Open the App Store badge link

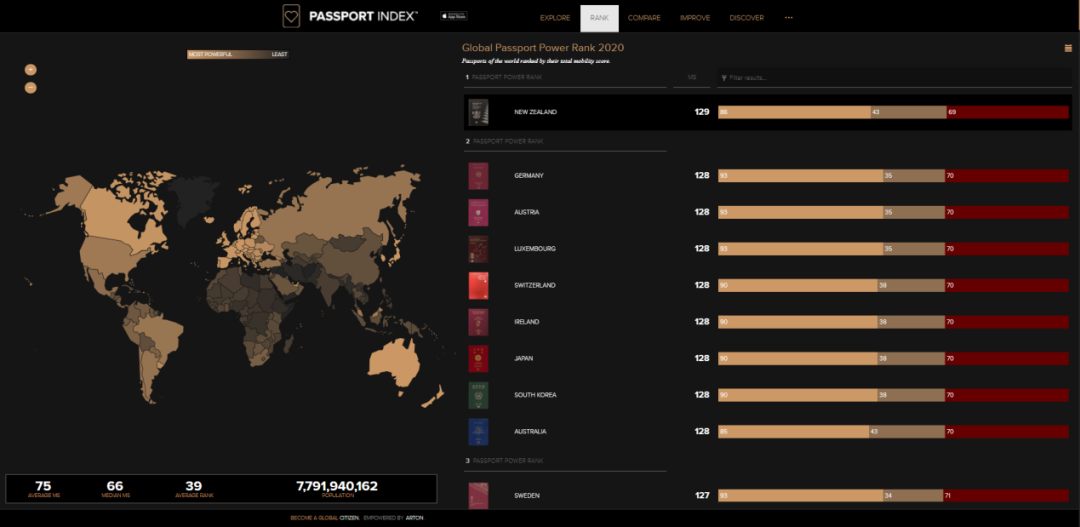454,16
